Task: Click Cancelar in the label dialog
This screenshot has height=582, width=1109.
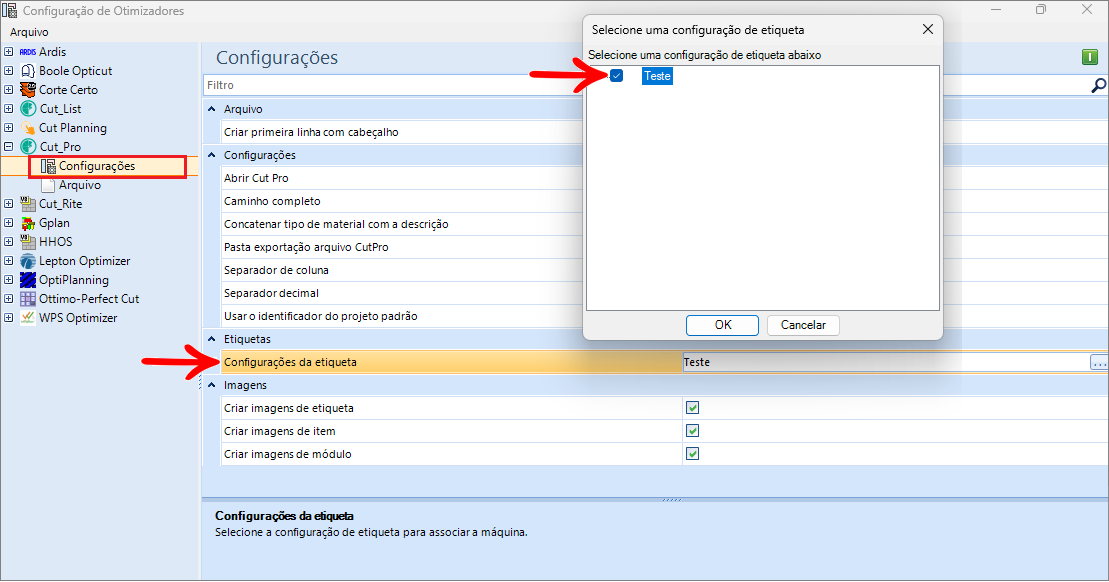Action: 803,325
